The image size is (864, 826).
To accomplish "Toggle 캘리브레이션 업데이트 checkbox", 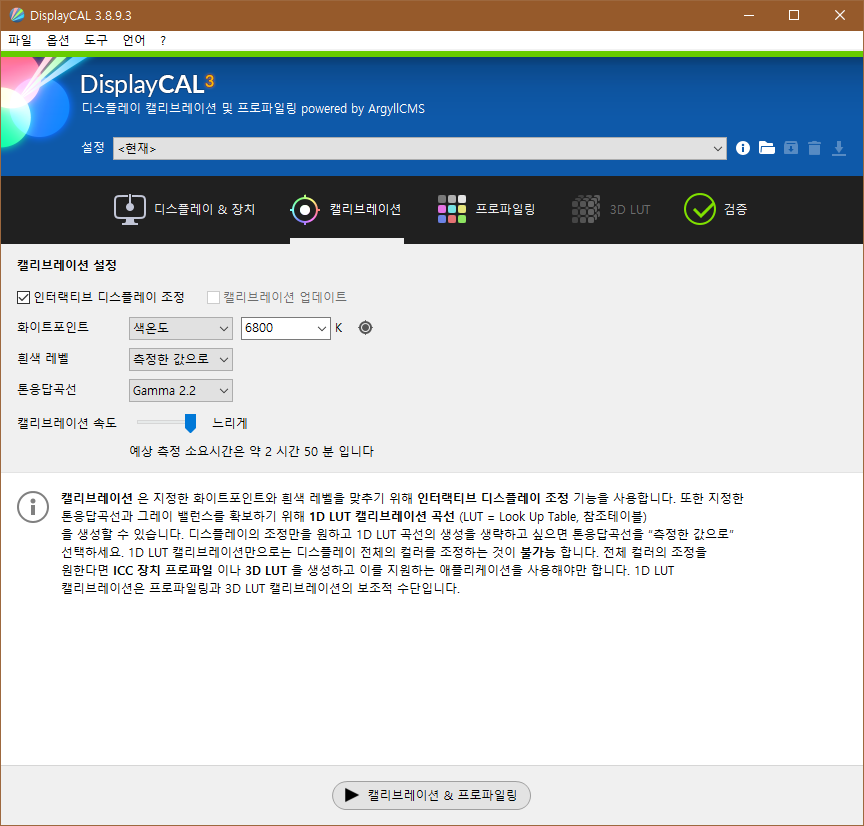I will pos(213,298).
